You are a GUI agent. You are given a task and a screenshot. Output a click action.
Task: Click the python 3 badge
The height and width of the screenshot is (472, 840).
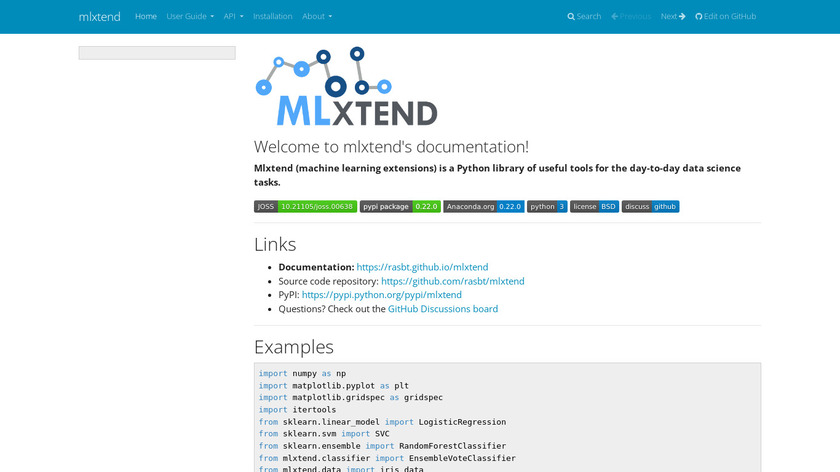pos(547,207)
